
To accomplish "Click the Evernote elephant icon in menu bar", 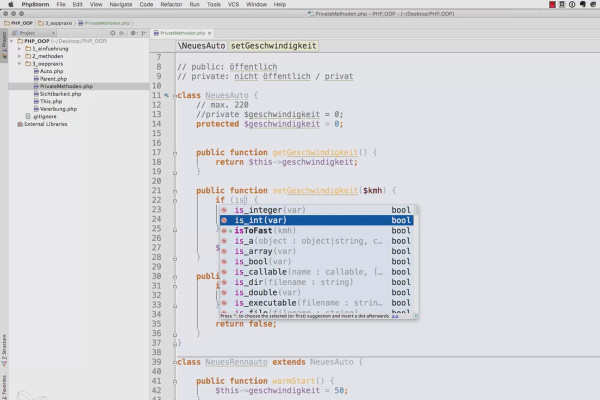I will tap(582, 5).
